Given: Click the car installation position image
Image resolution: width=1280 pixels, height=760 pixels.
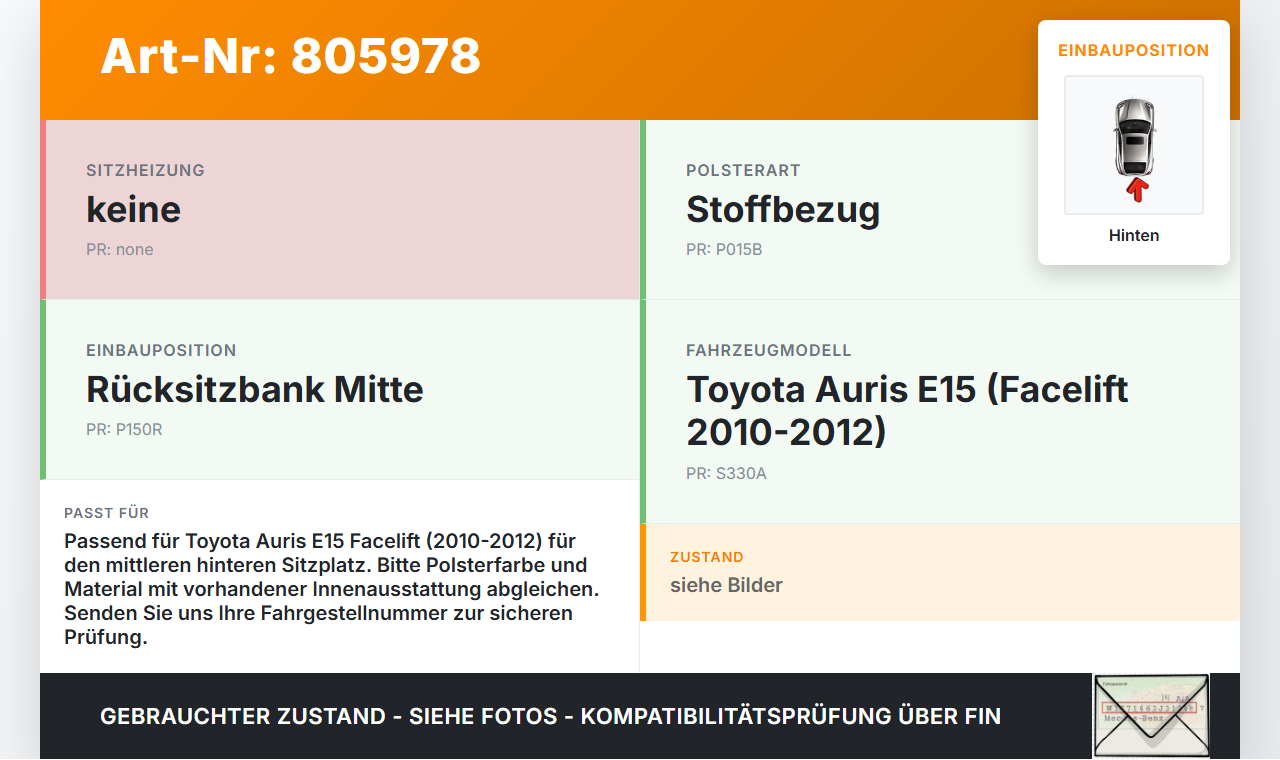Looking at the screenshot, I should coord(1134,145).
